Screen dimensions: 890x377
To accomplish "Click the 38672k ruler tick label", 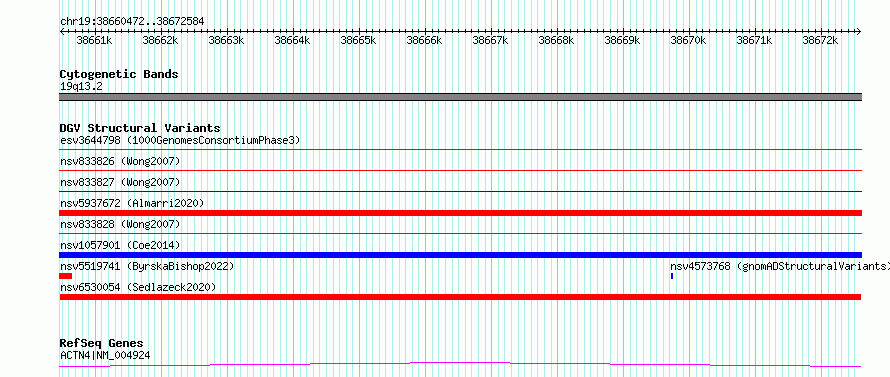I will pyautogui.click(x=820, y=40).
